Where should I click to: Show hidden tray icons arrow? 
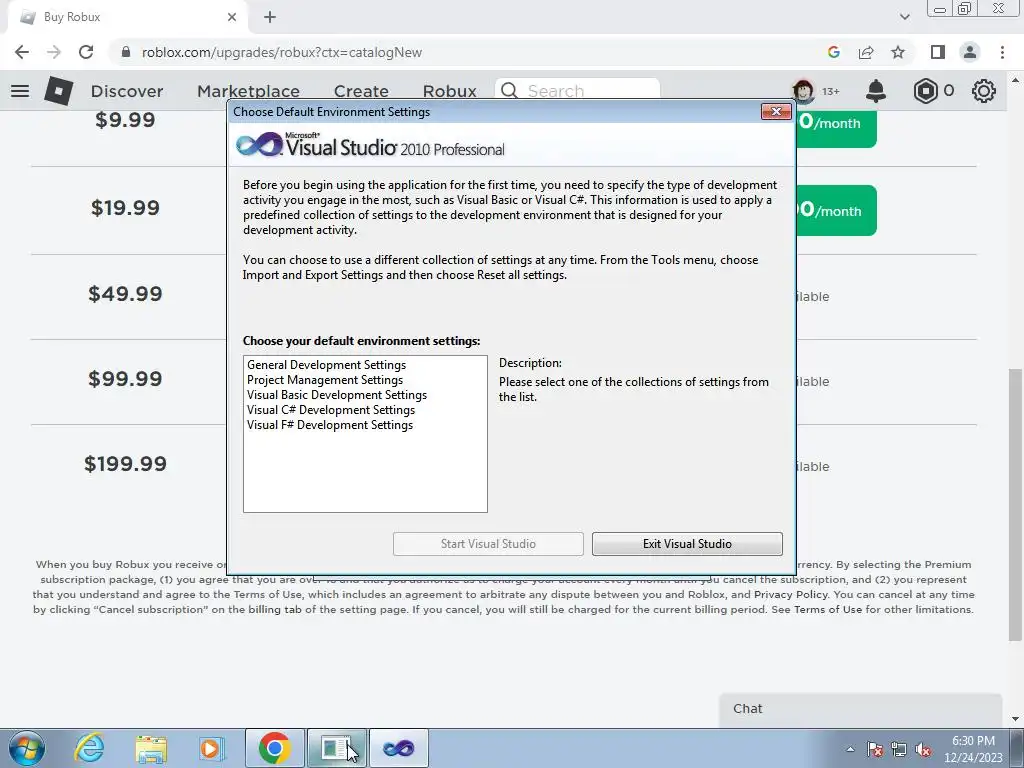(x=850, y=749)
